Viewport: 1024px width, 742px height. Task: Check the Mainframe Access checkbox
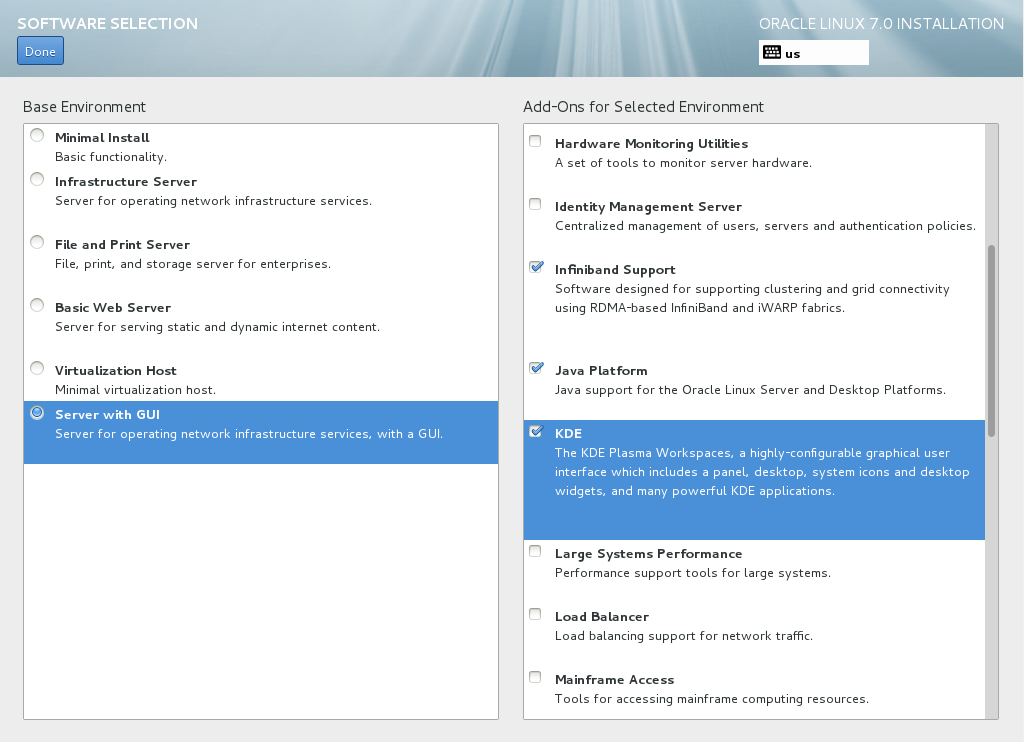(x=536, y=677)
